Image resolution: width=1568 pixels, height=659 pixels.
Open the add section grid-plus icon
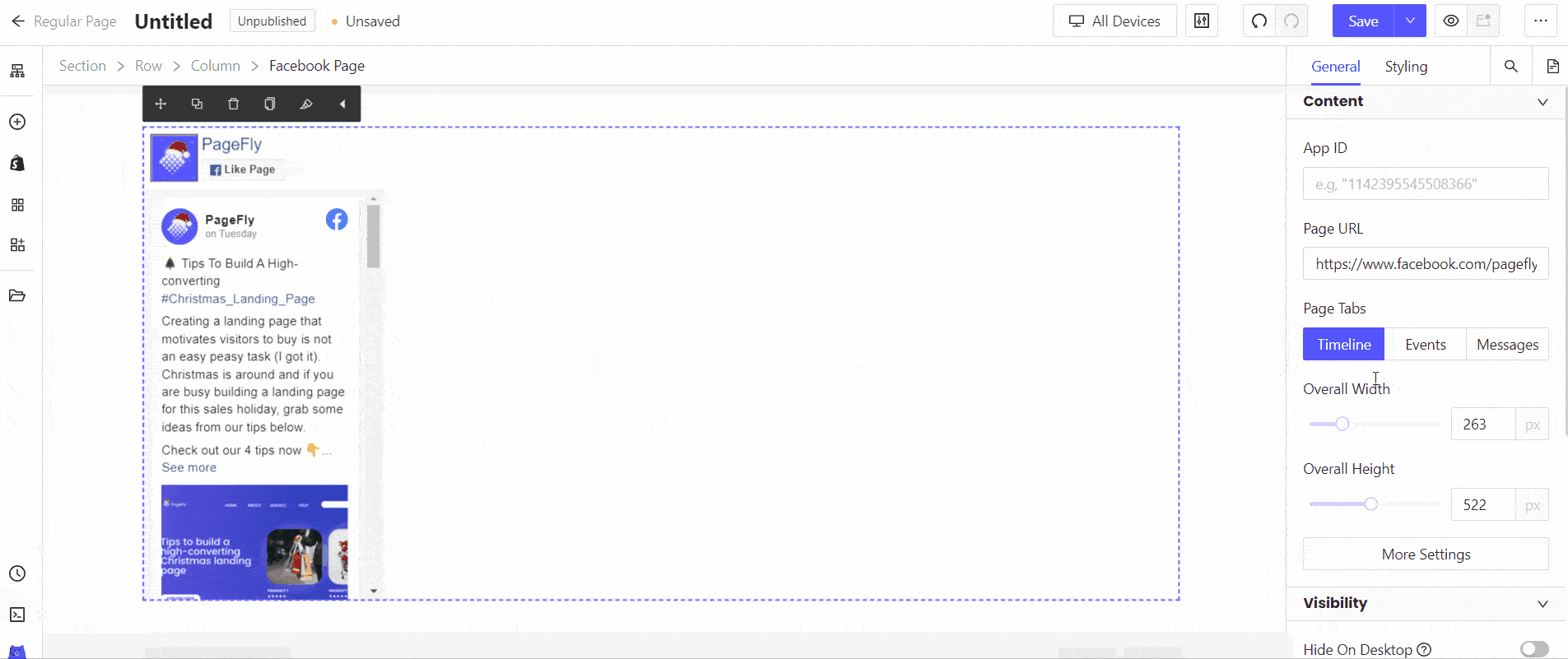pos(17,244)
